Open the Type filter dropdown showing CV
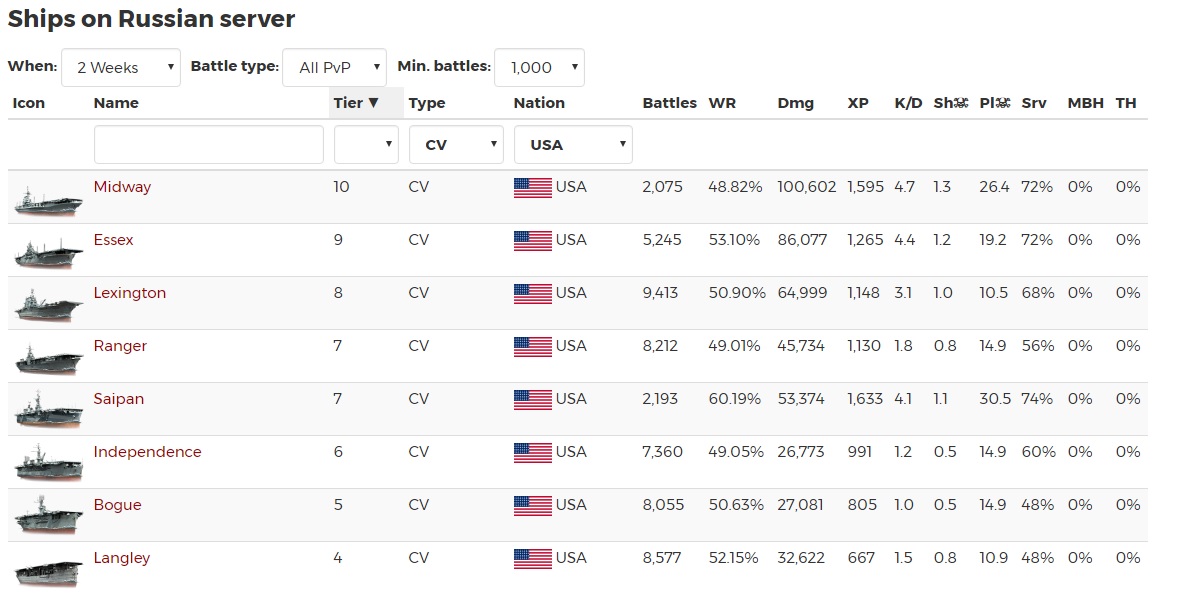The height and width of the screenshot is (606, 1179). 456,145
